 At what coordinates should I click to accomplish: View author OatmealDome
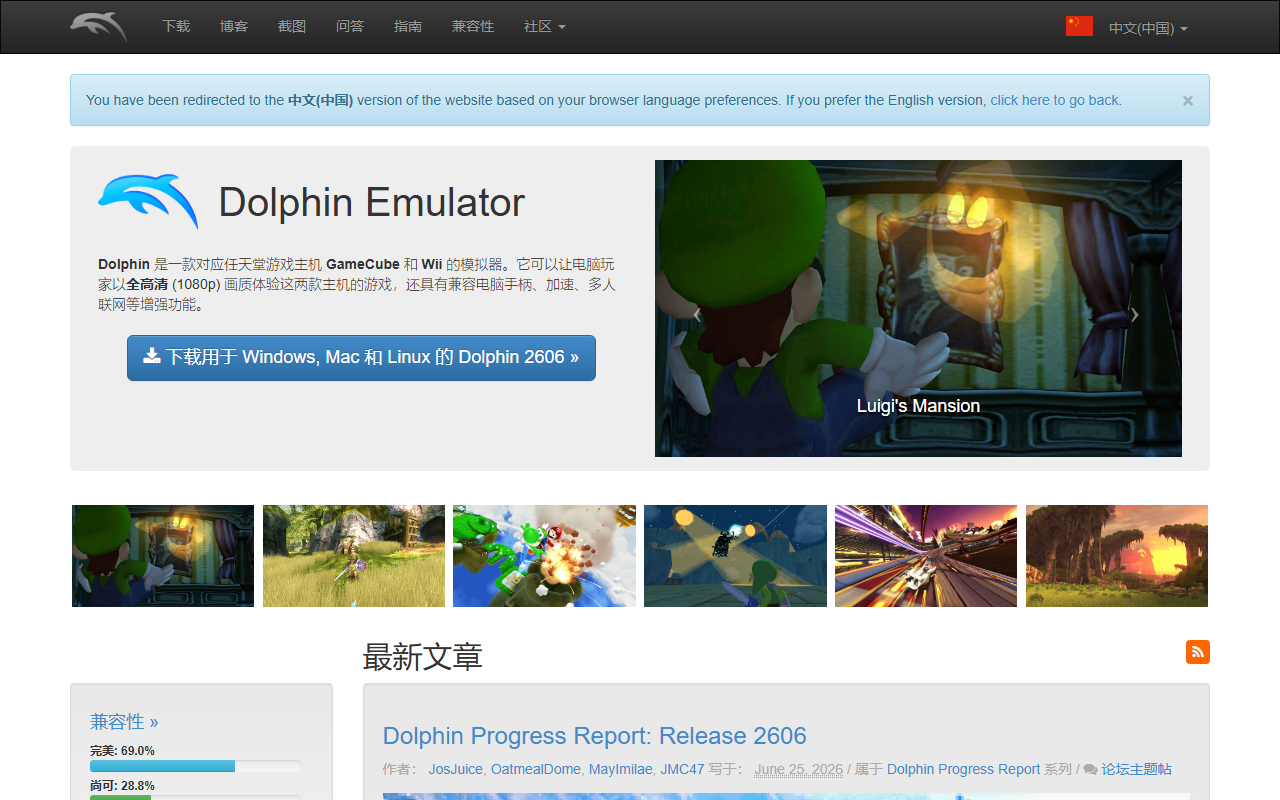[536, 769]
